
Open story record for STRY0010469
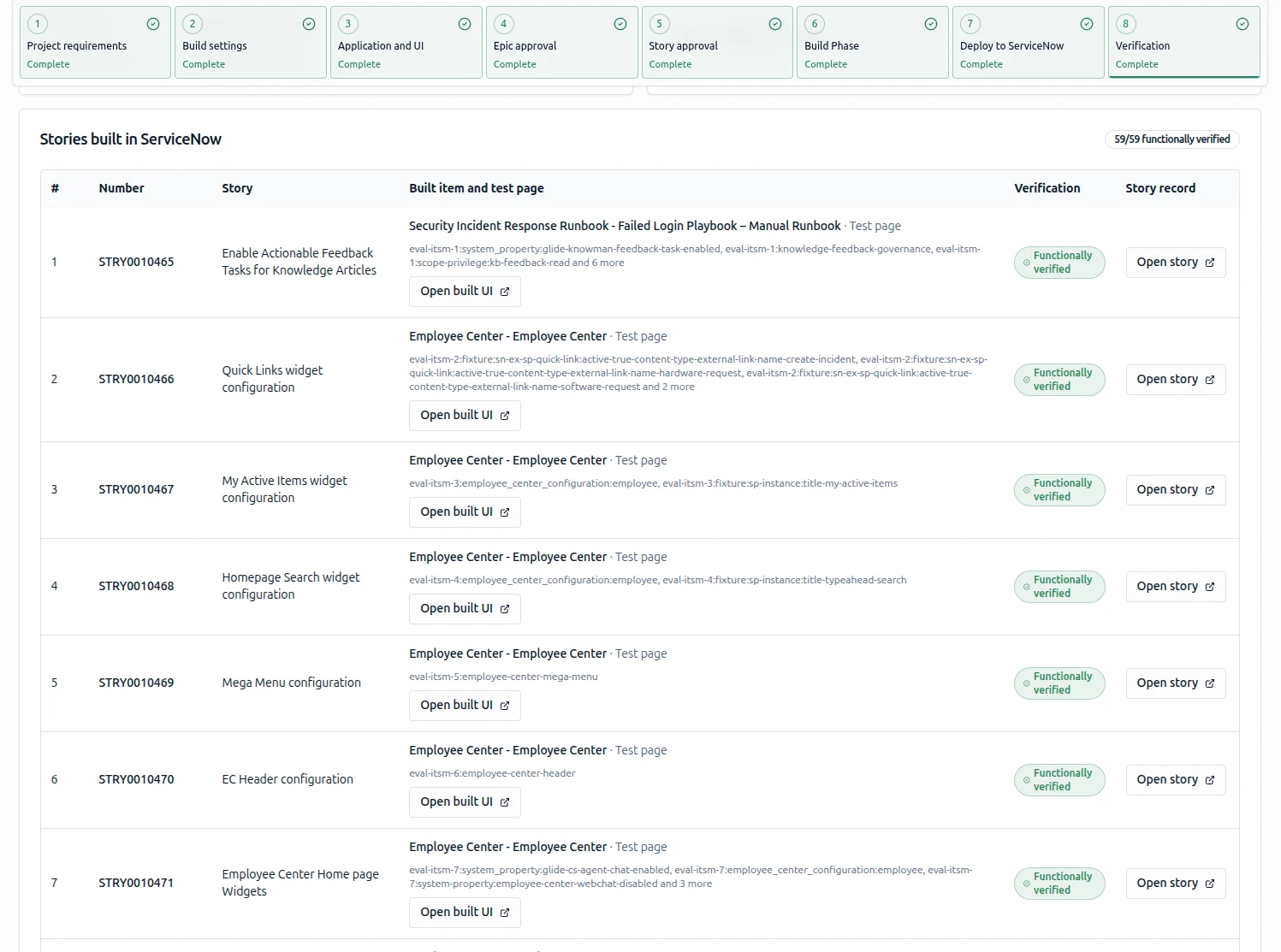pyautogui.click(x=1176, y=683)
